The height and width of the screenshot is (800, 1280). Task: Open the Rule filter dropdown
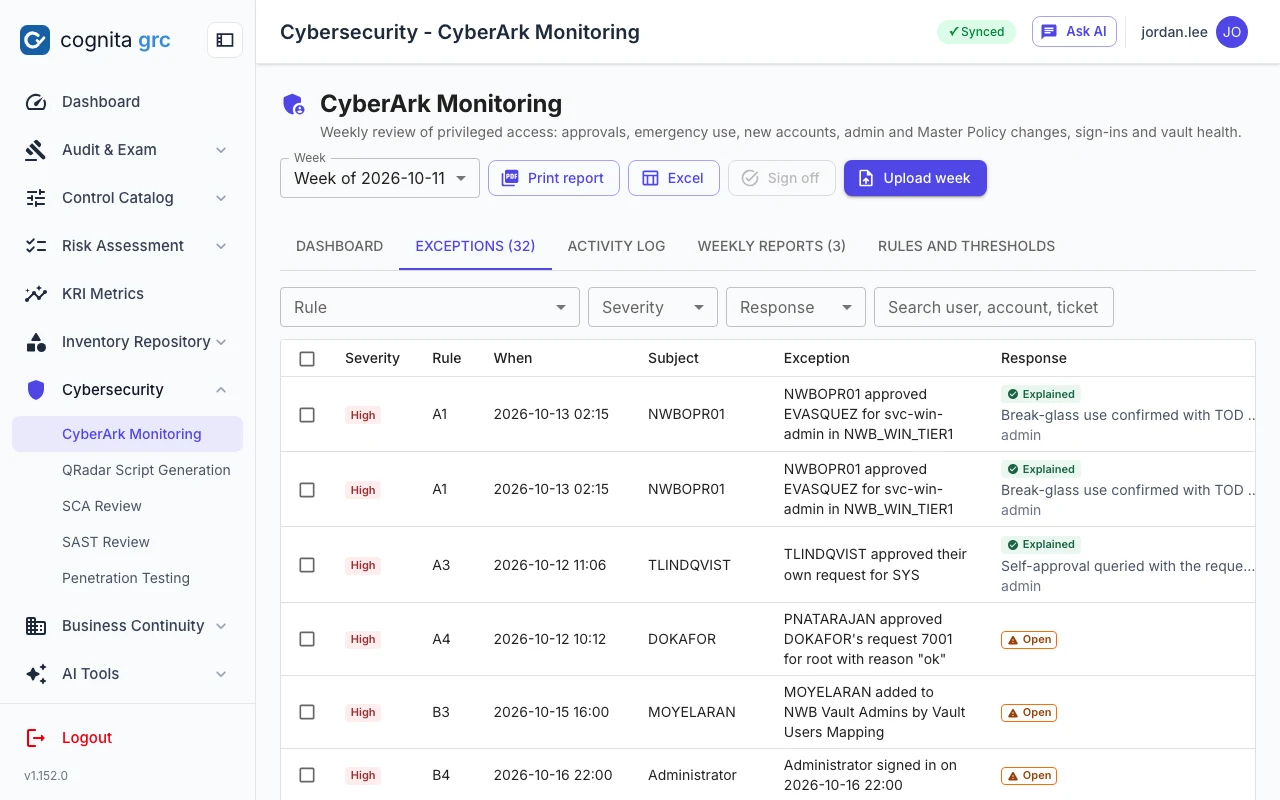tap(430, 307)
